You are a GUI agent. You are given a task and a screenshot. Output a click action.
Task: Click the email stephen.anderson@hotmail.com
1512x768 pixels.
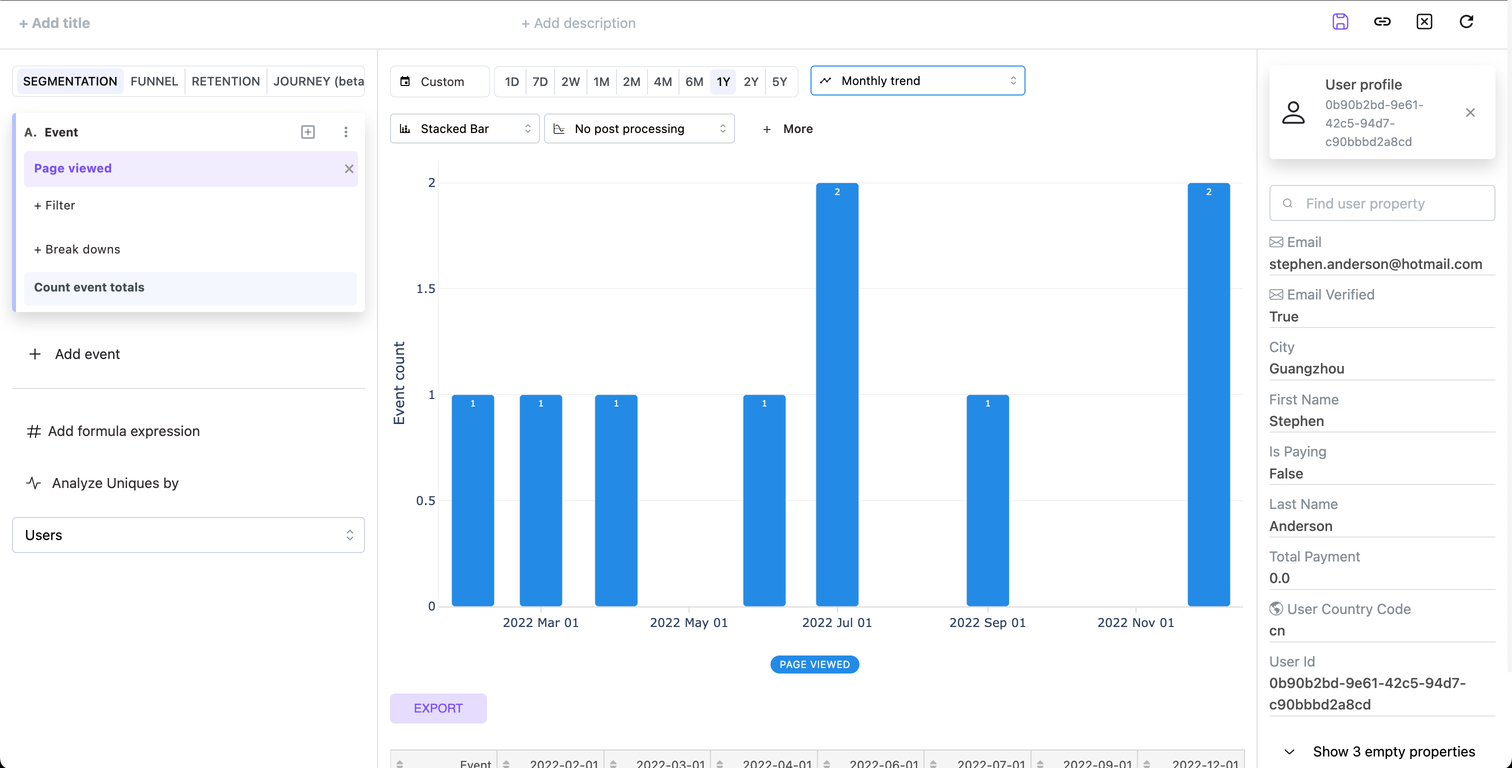(x=1375, y=264)
